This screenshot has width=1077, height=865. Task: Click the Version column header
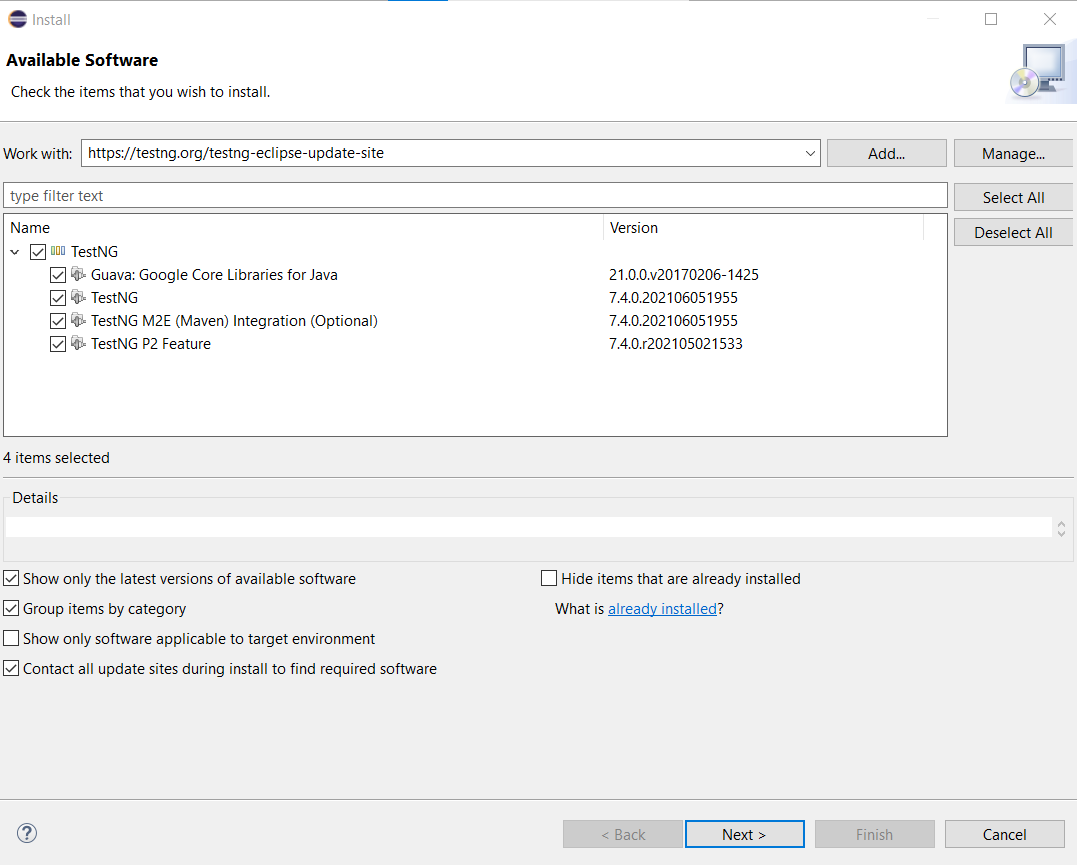pos(762,228)
